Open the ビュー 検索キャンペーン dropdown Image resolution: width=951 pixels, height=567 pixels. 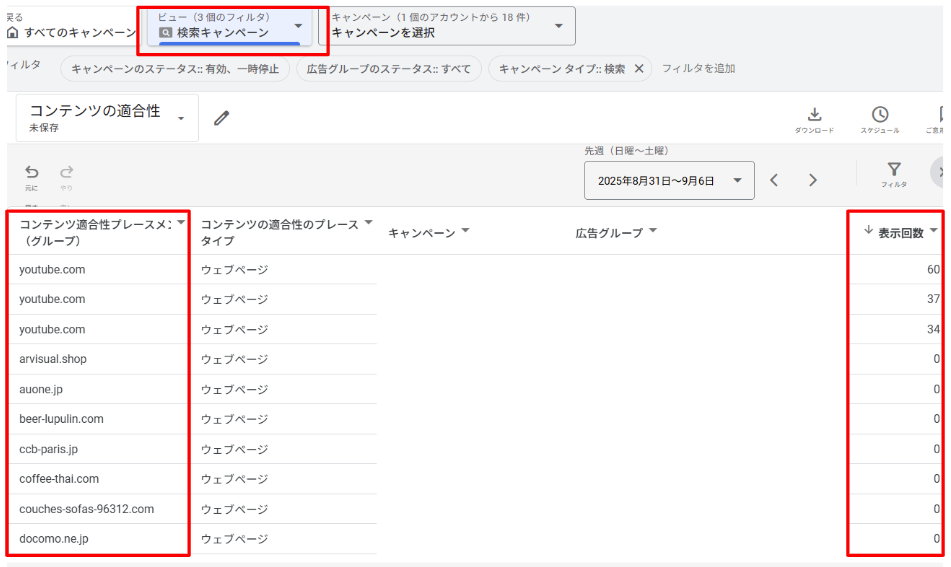pyautogui.click(x=230, y=26)
